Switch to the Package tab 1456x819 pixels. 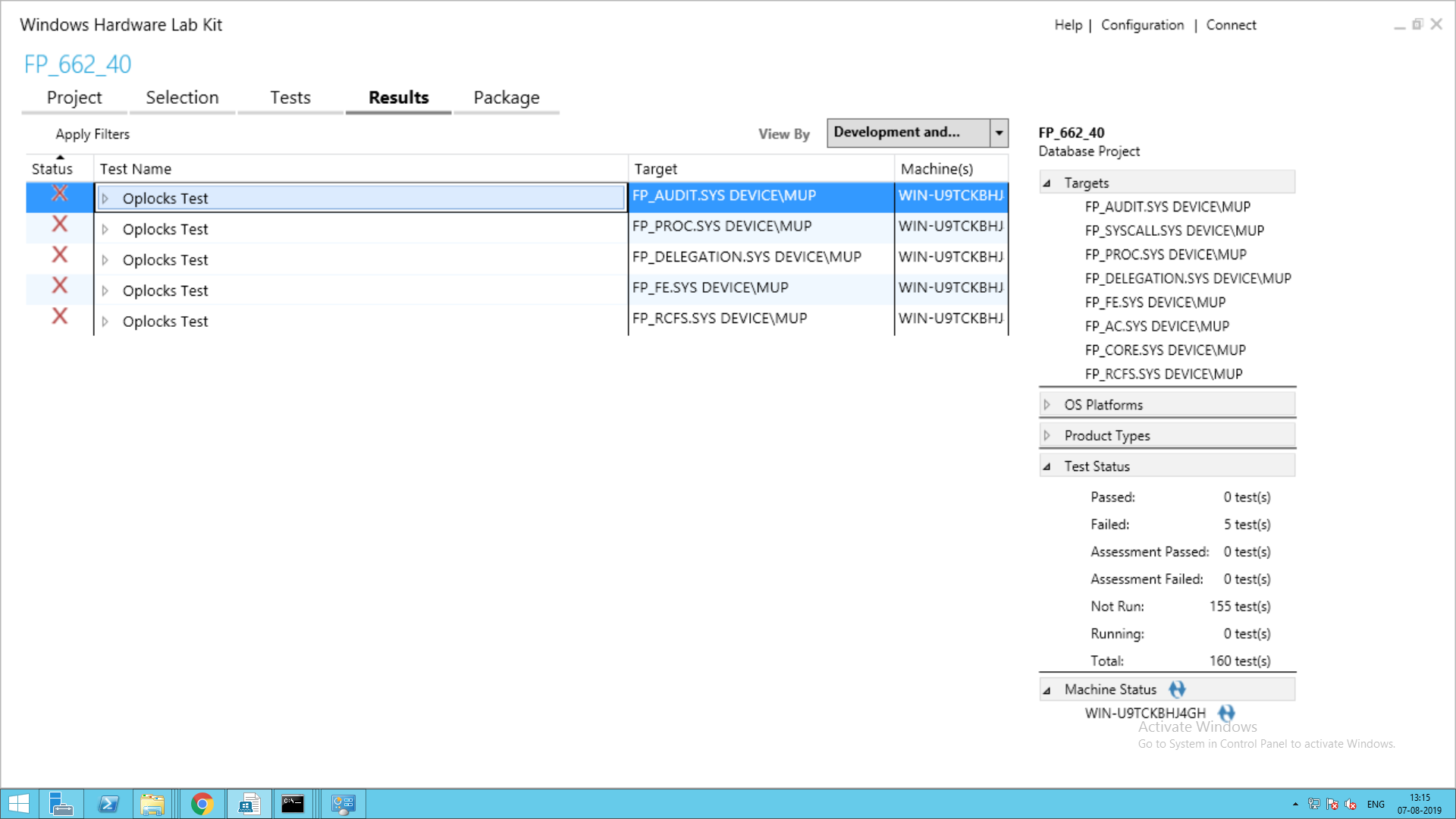click(x=506, y=98)
